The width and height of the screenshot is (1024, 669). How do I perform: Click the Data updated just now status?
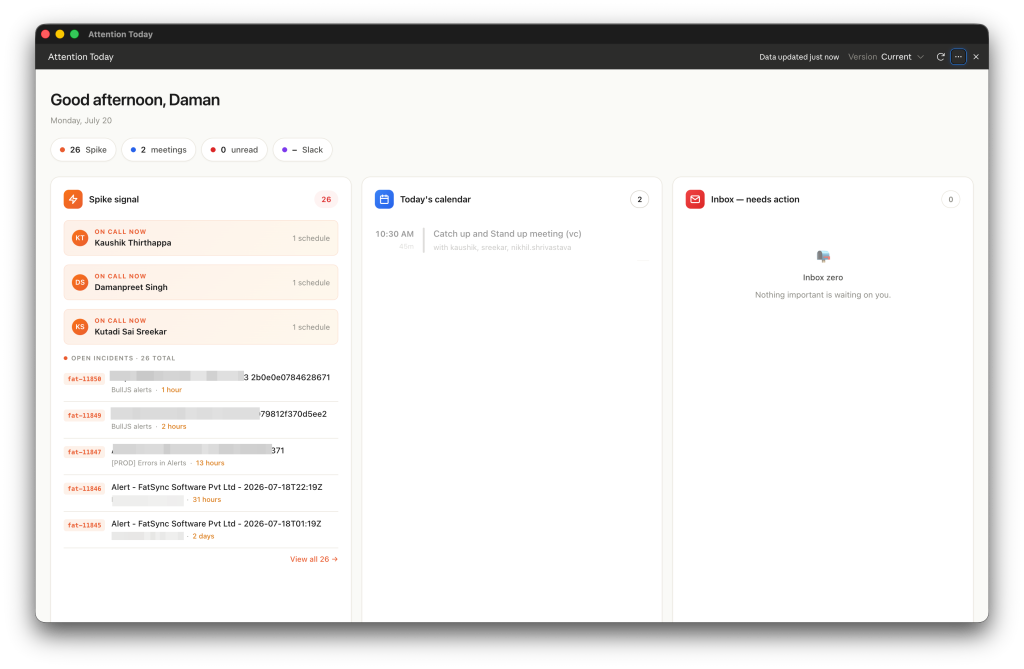(x=799, y=57)
